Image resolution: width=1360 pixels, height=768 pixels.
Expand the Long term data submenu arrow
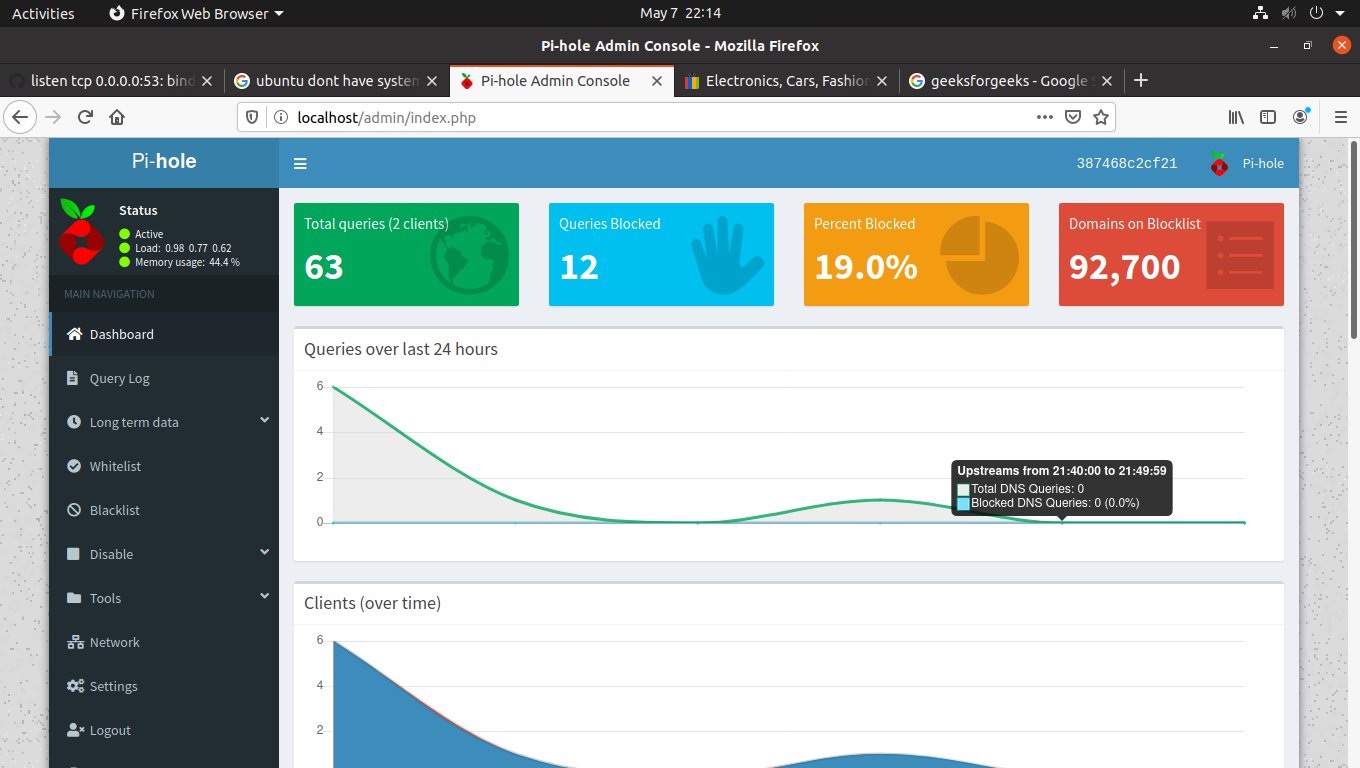click(x=264, y=420)
